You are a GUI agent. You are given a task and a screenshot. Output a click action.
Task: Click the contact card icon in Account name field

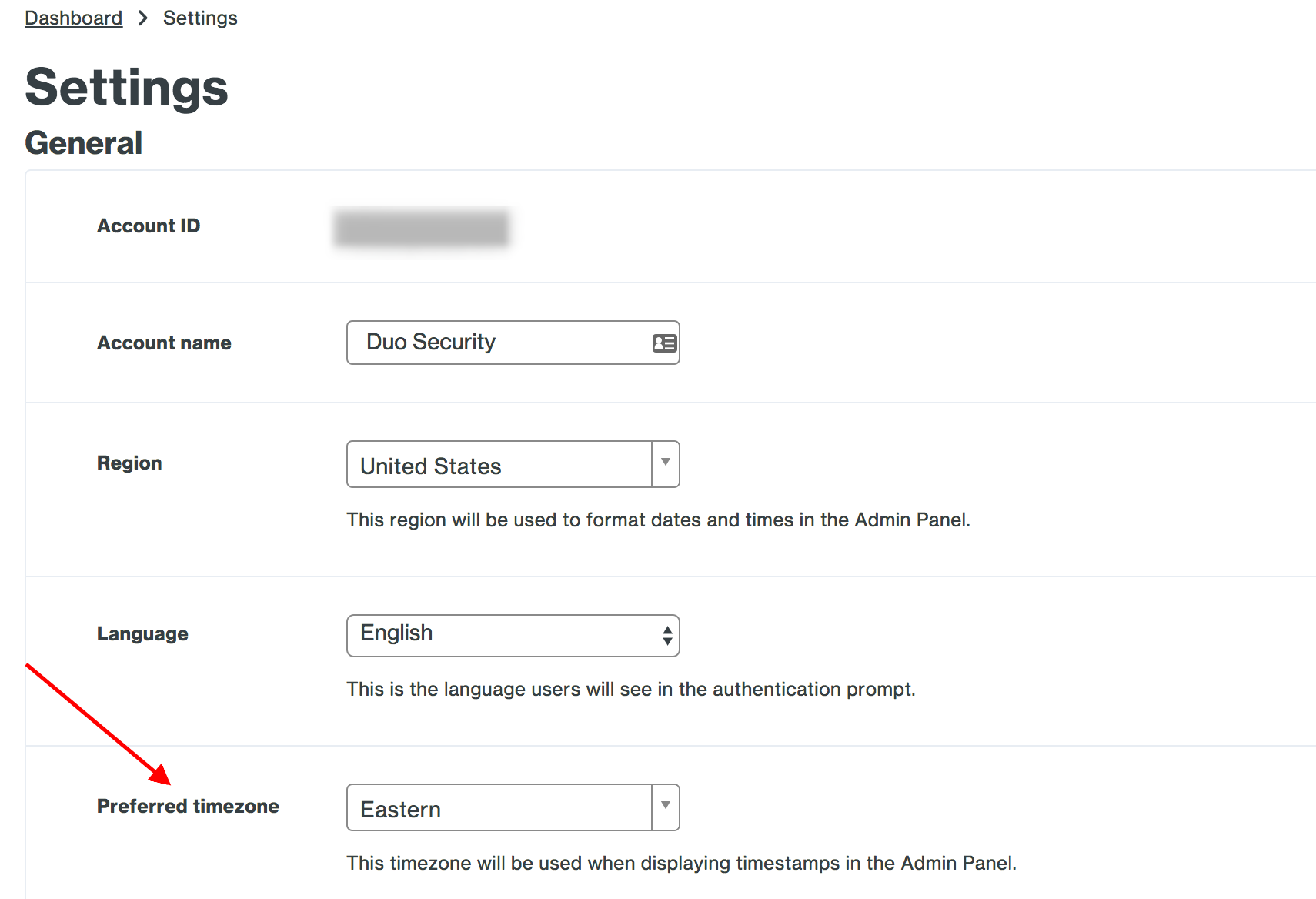coord(663,343)
